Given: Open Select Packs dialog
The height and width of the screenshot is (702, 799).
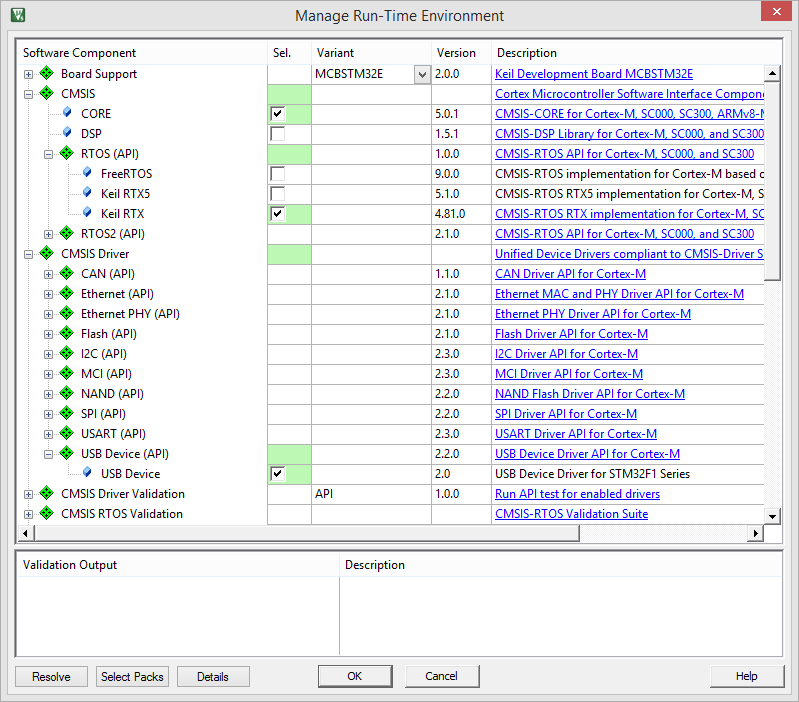Looking at the screenshot, I should (132, 677).
